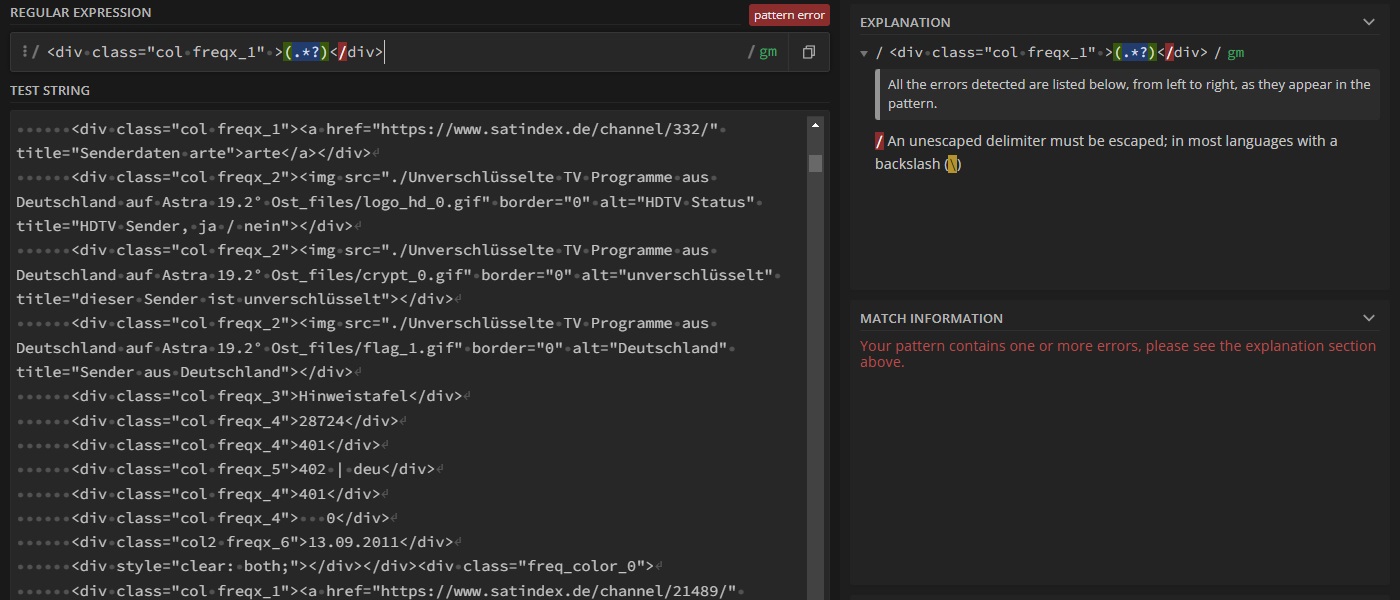Click the red slash token in error description
1400x600 pixels.
[879, 141]
